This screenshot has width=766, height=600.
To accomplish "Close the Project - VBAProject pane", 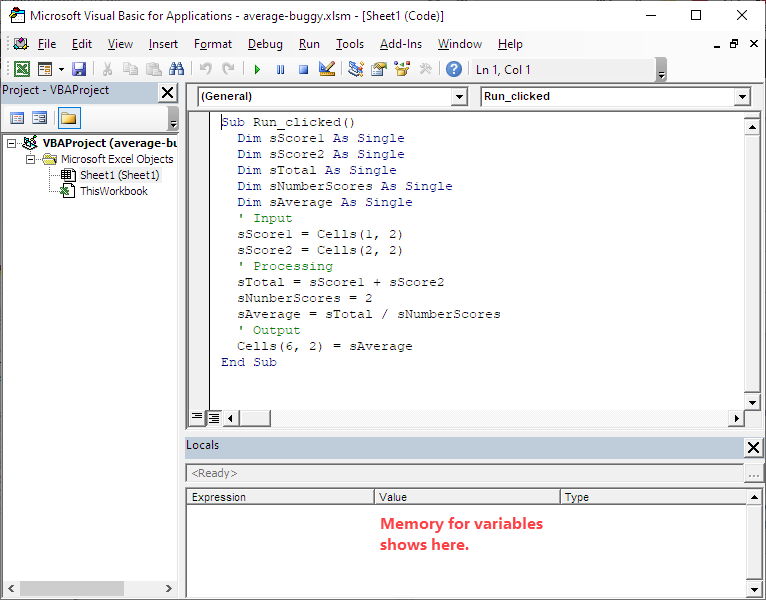I will click(168, 92).
